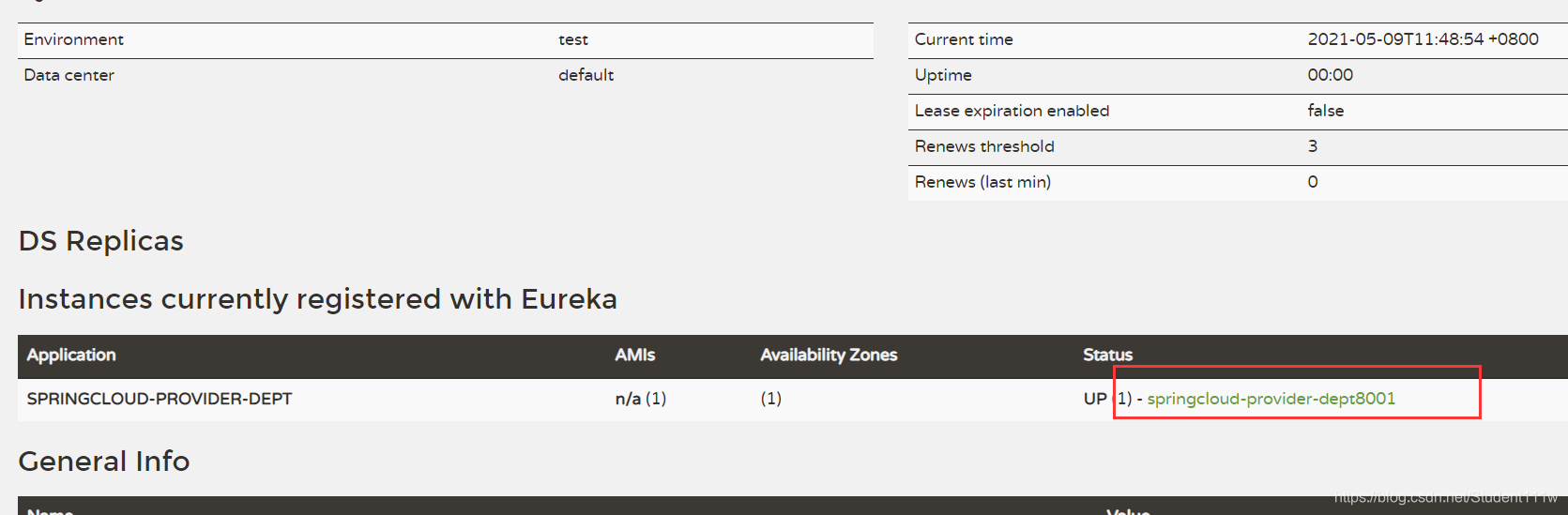This screenshot has width=1568, height=515.
Task: Click the Renews (last min) label
Action: coord(982,182)
